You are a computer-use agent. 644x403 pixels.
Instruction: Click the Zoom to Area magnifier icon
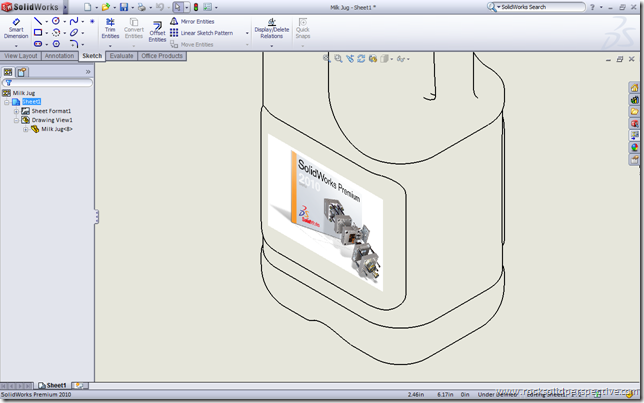(x=338, y=59)
